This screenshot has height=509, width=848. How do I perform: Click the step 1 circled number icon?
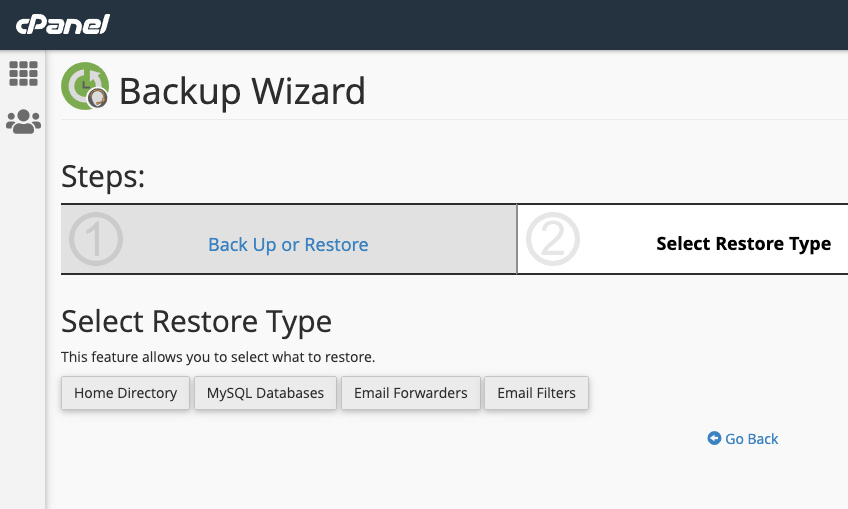pos(96,240)
